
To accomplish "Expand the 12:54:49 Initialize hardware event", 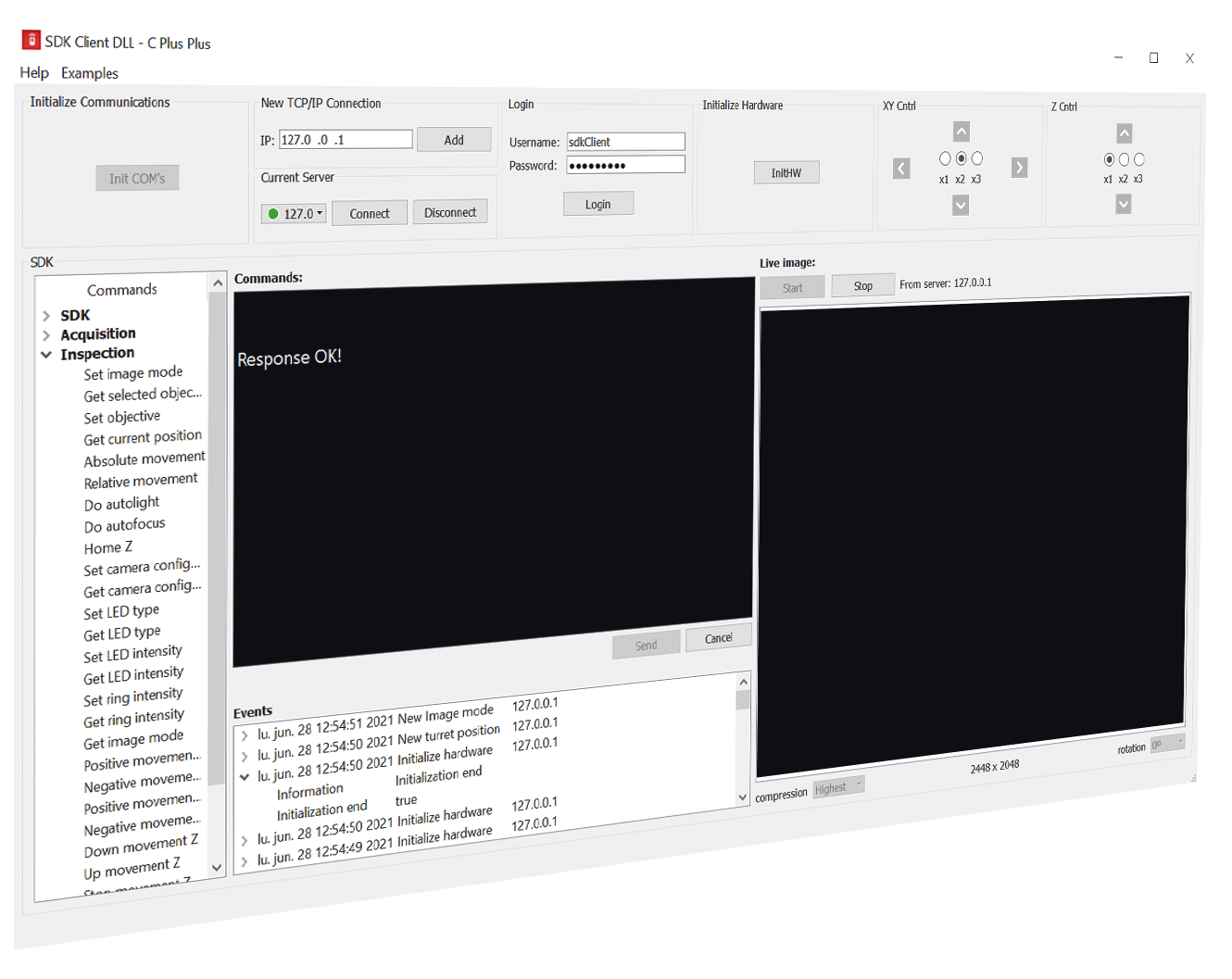I will coord(245,861).
